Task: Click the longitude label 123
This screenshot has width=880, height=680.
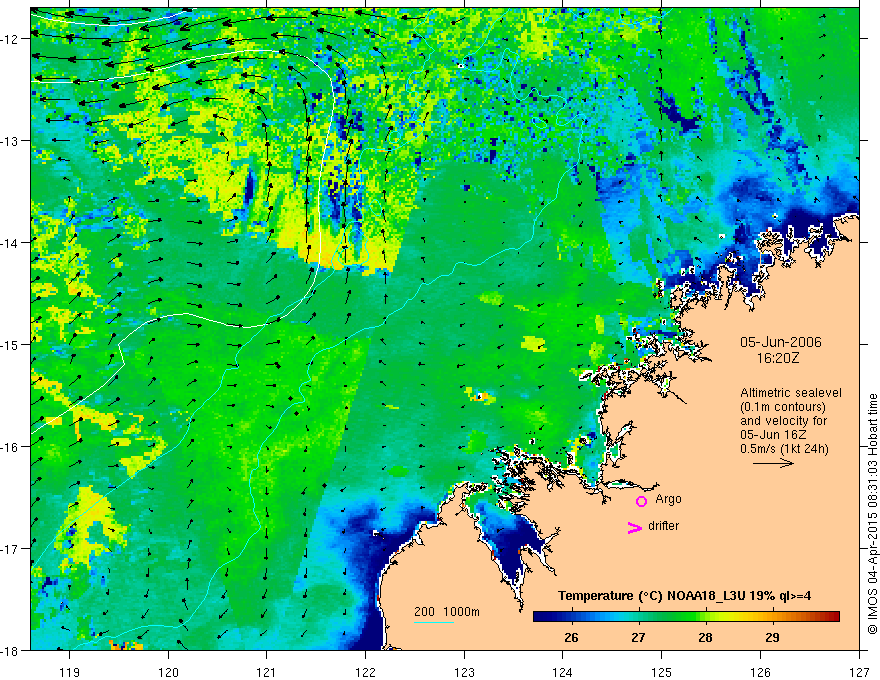Action: click(x=464, y=672)
